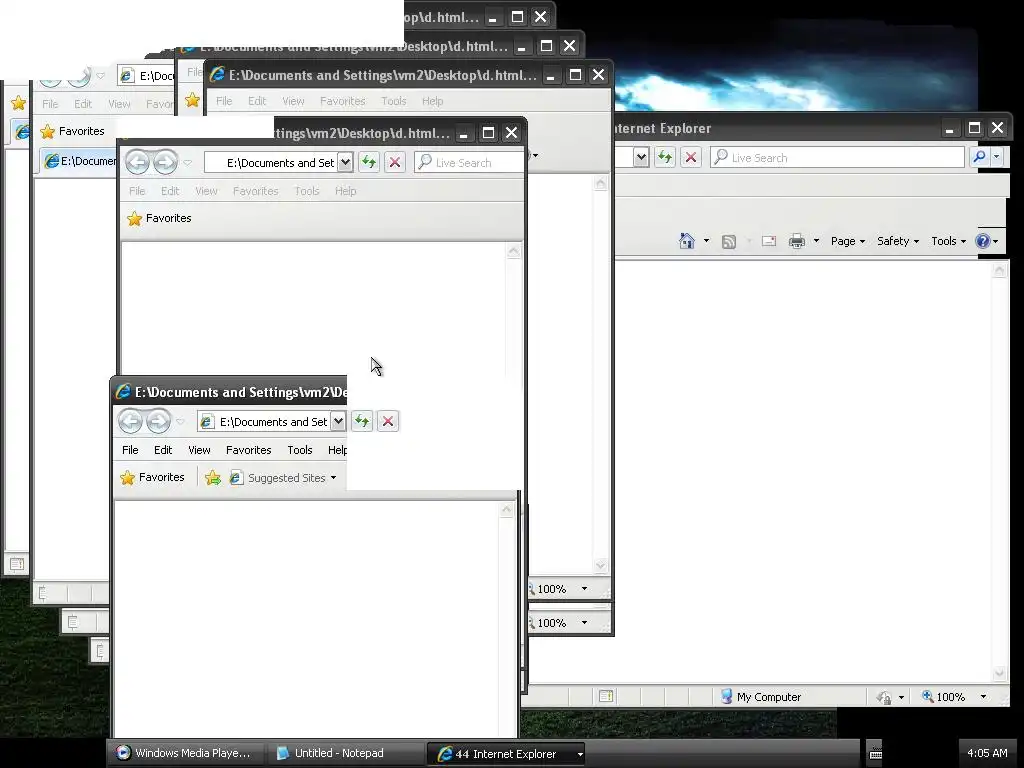
Task: Click scroll-up arrow in frontmost window
Action: point(507,511)
